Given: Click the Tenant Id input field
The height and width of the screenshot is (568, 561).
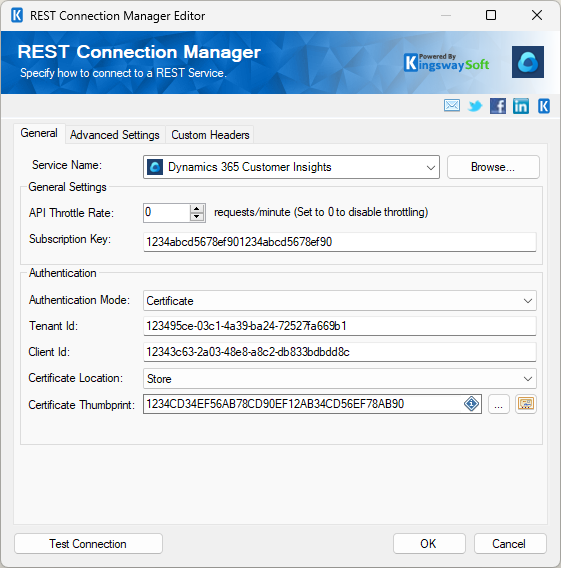Looking at the screenshot, I should point(340,326).
